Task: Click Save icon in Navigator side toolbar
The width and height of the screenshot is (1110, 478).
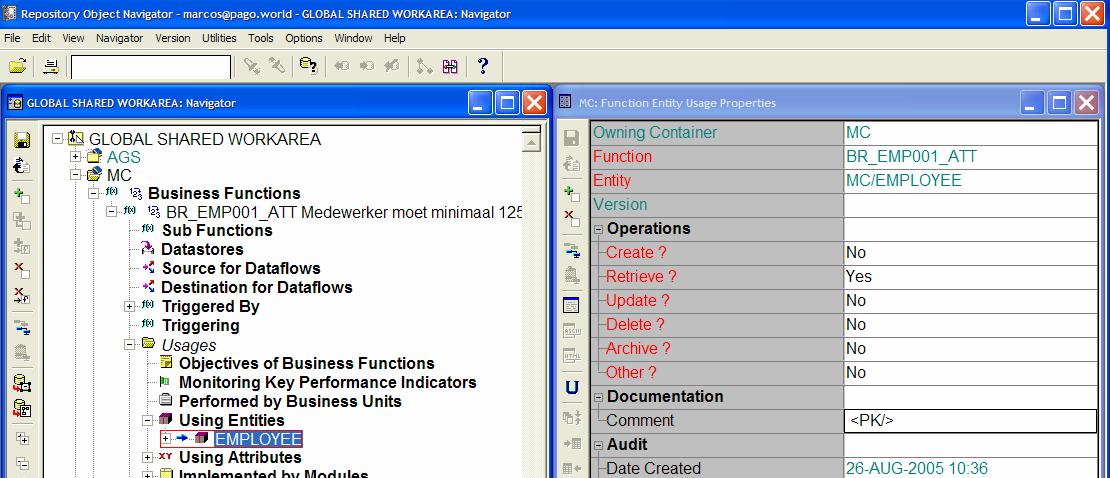Action: pyautogui.click(x=22, y=140)
